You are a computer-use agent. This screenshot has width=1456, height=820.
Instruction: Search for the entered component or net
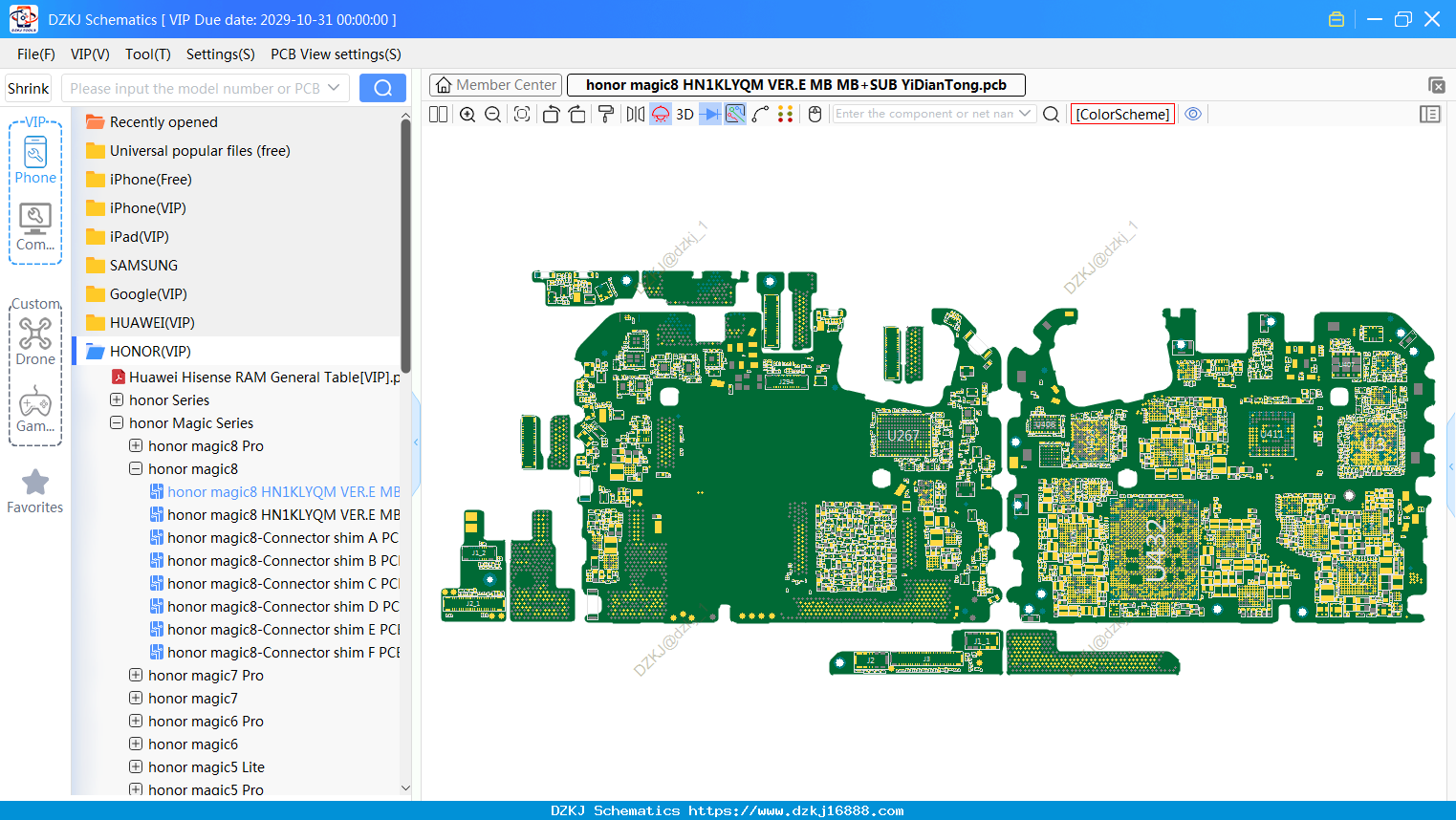point(1052,114)
